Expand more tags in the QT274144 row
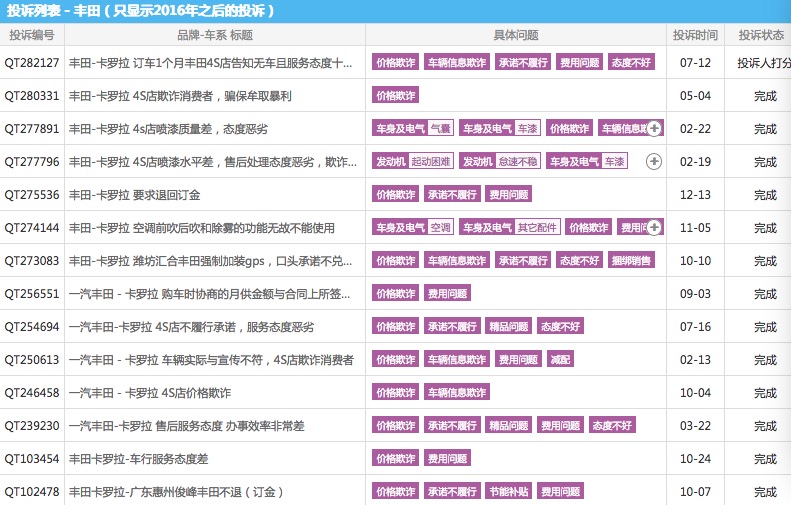This screenshot has width=791, height=505. click(x=654, y=228)
